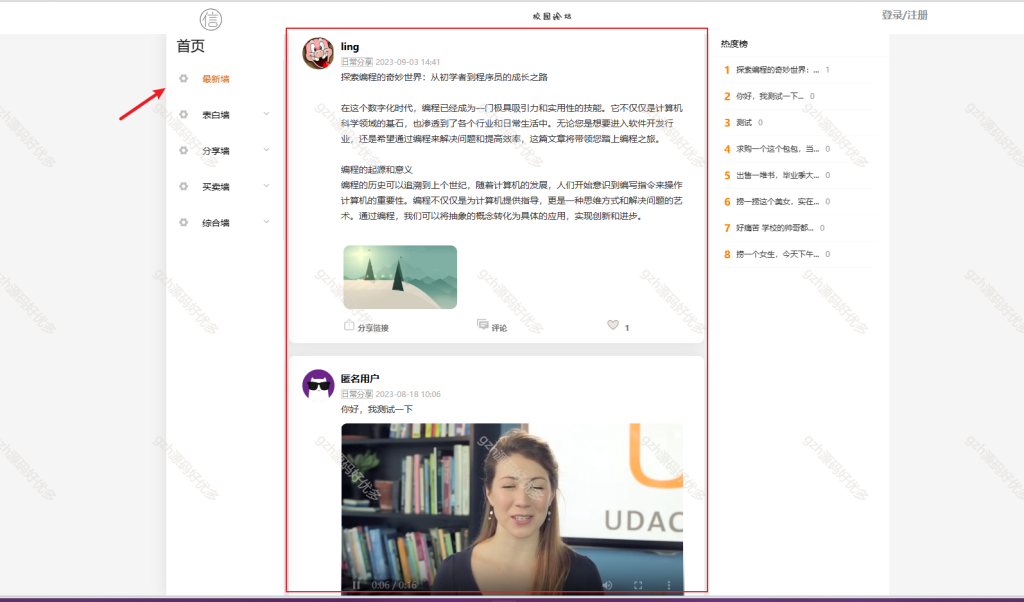Click the 信 logo icon in header
Screen dimensions: 1024x602
click(x=211, y=20)
